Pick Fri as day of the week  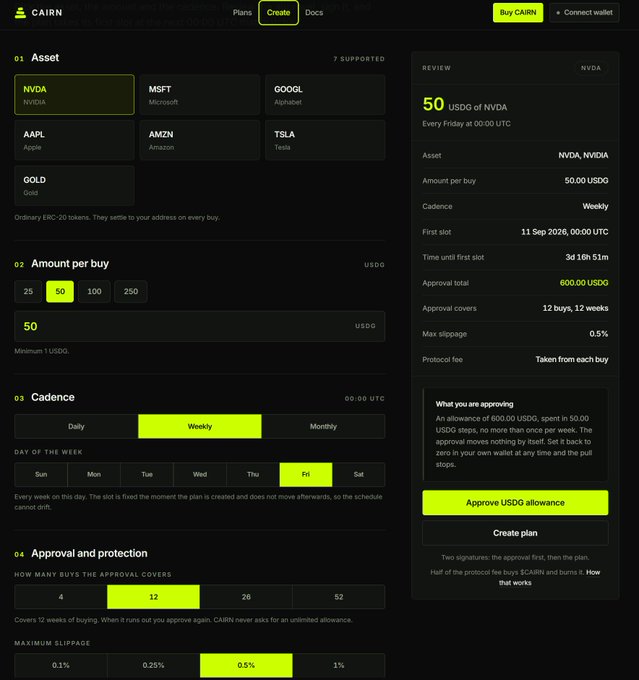point(306,474)
